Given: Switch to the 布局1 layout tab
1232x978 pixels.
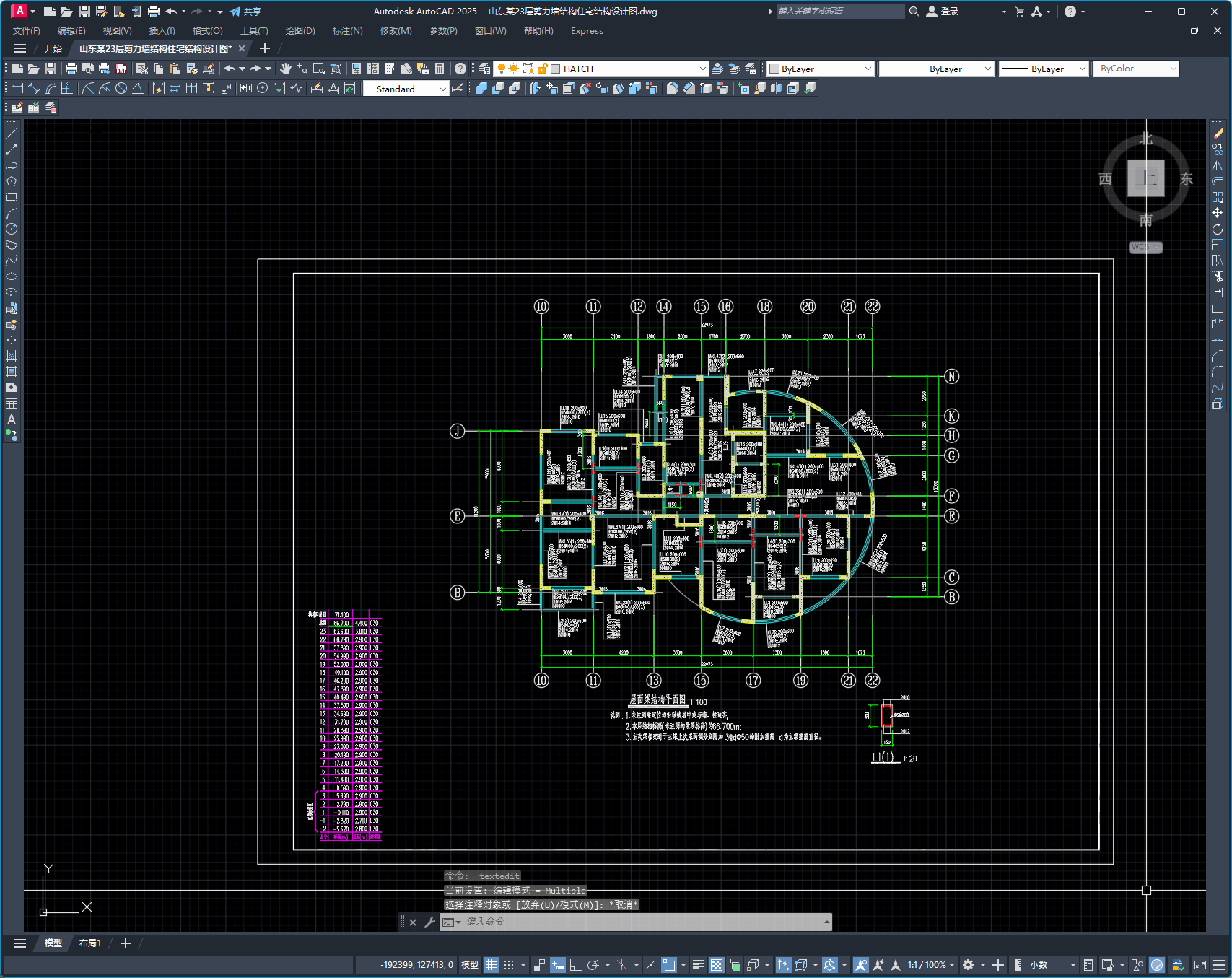Looking at the screenshot, I should 90,943.
